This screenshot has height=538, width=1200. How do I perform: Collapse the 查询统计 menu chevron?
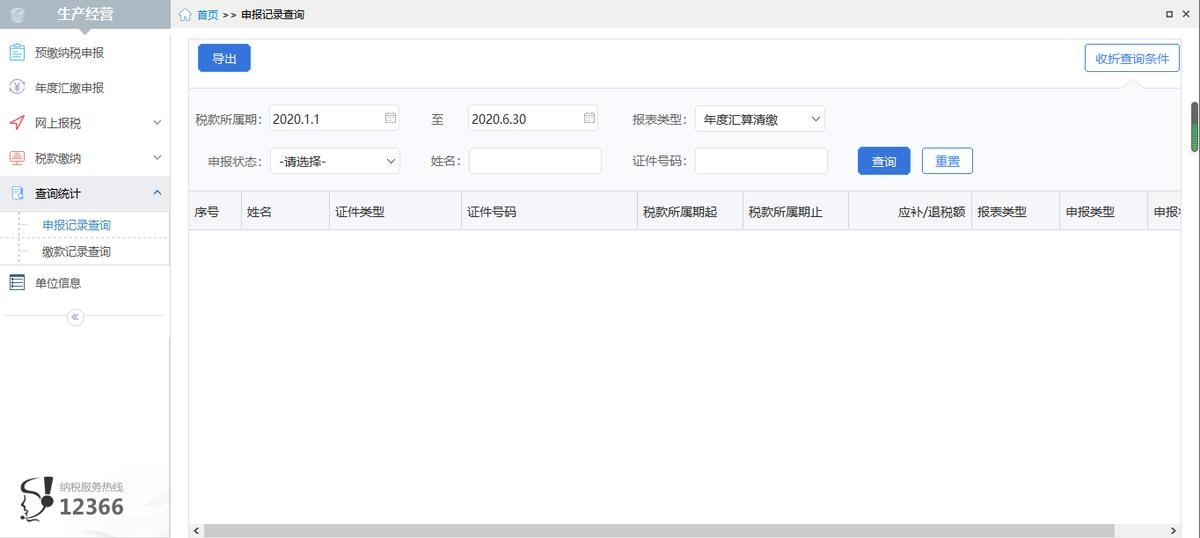pyautogui.click(x=157, y=193)
